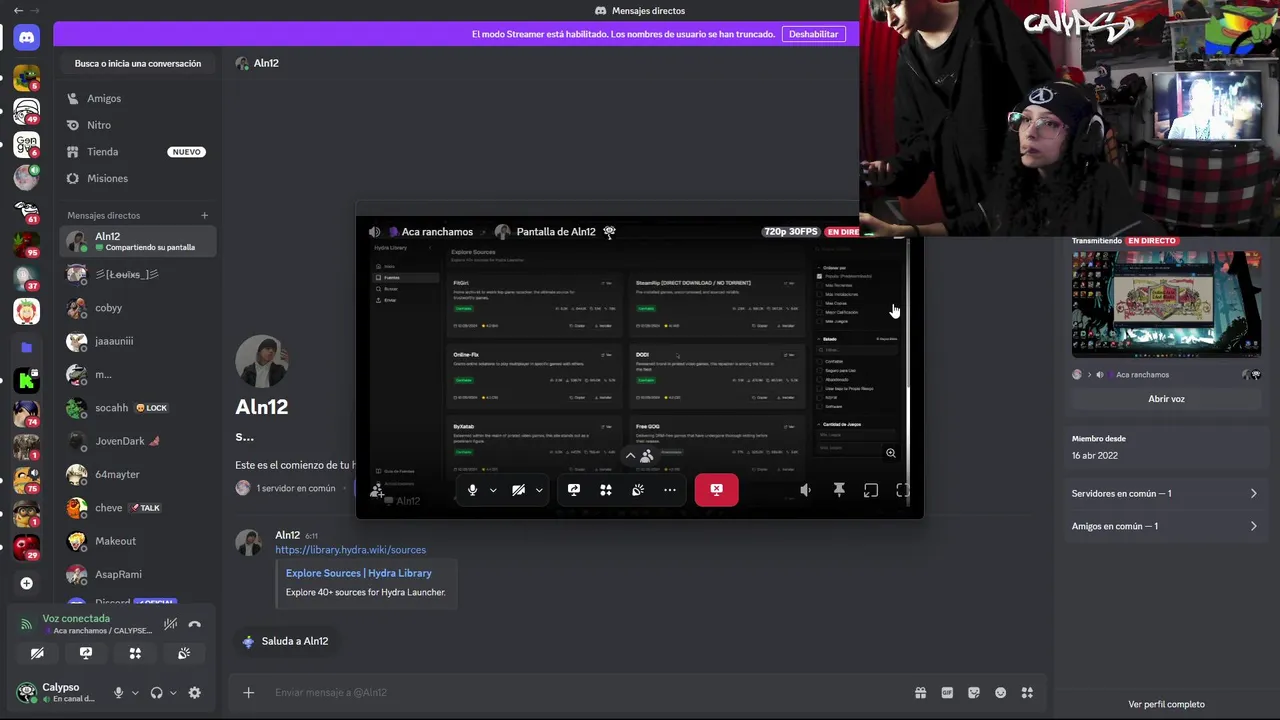Open the library.hydra.wiki/sources link
The image size is (1280, 720).
[x=350, y=550]
